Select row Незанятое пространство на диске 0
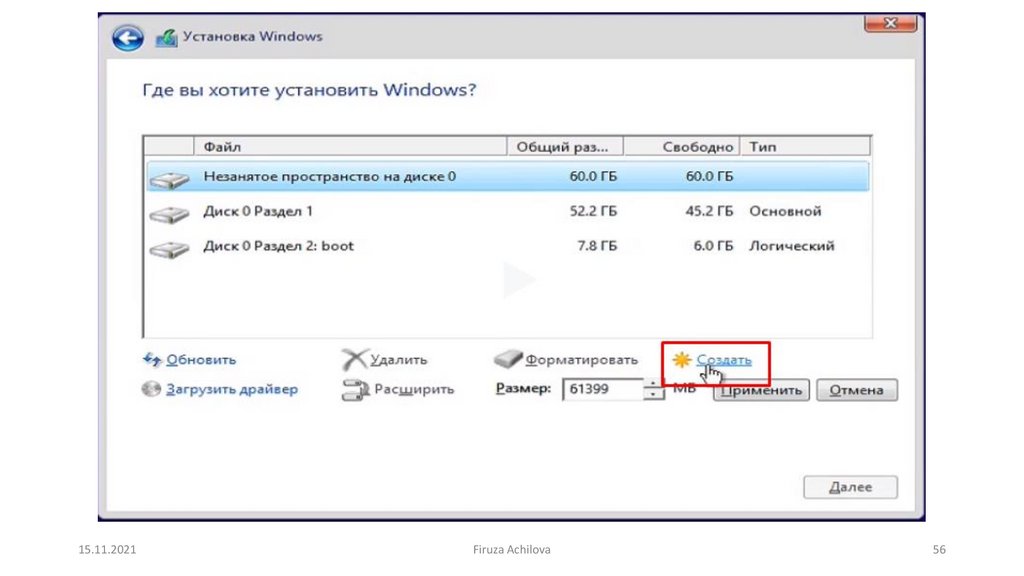This screenshot has height=576, width=1024. pyautogui.click(x=507, y=176)
